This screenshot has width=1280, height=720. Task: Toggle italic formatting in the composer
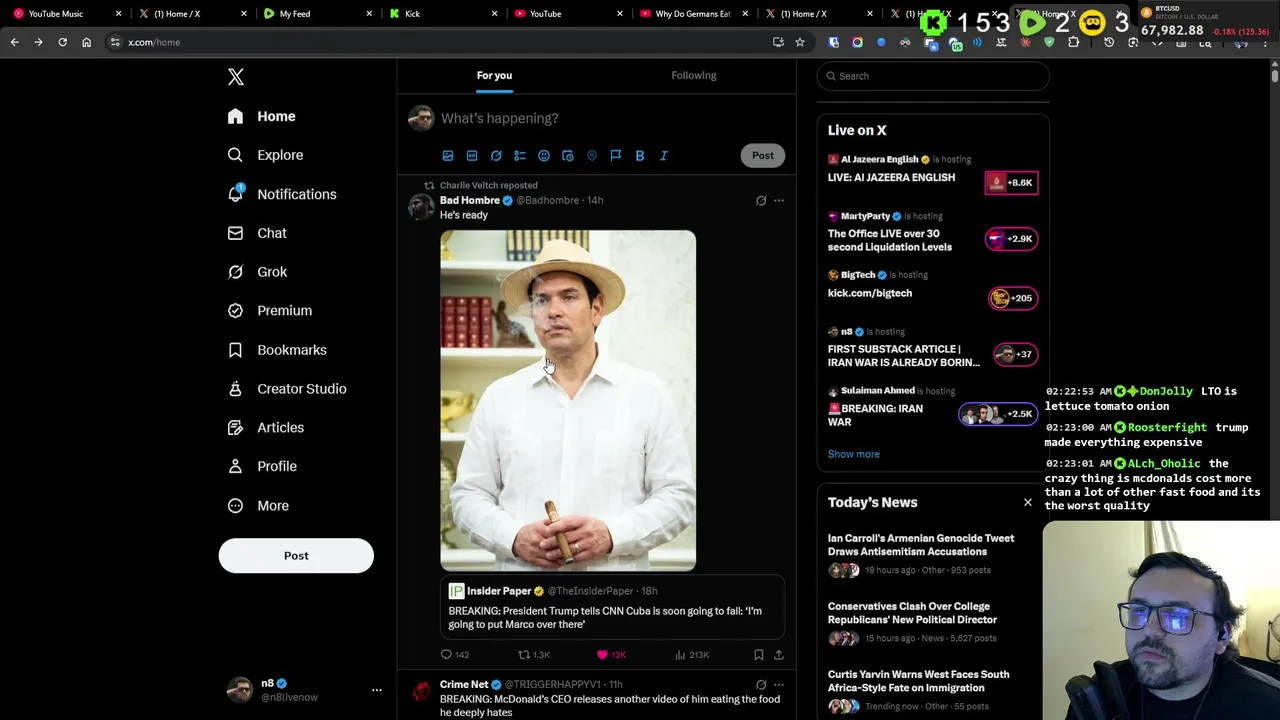click(x=664, y=156)
